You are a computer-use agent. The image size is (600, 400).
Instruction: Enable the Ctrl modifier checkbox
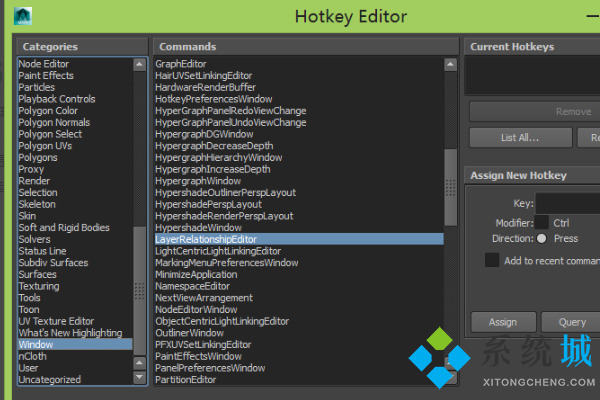coord(541,222)
